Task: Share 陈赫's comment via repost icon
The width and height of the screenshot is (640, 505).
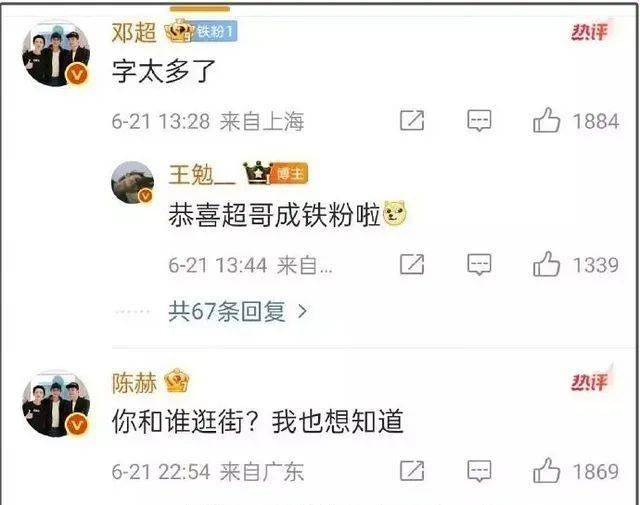Action: click(412, 471)
